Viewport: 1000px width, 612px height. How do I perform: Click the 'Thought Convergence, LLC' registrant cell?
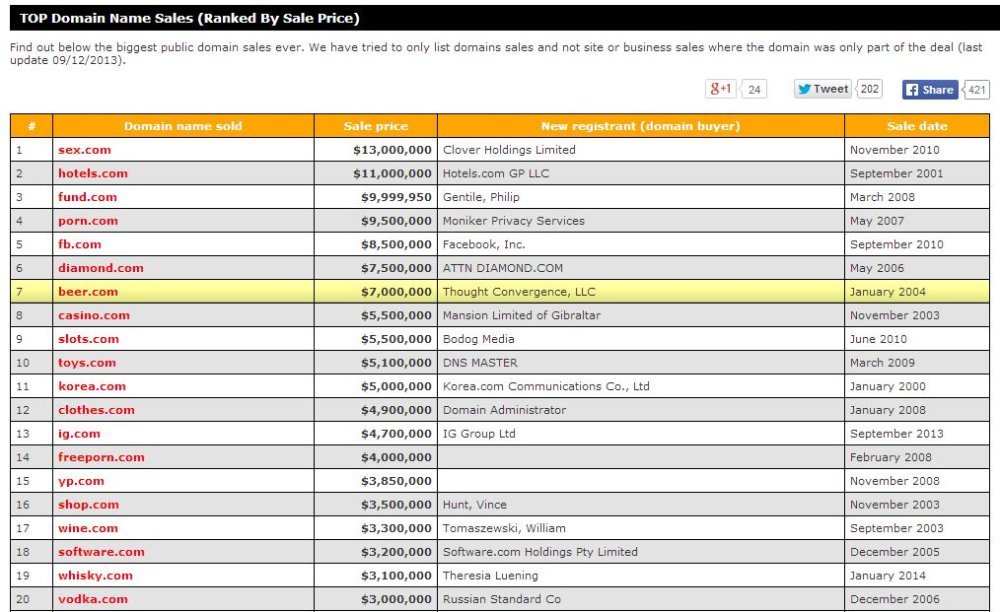coord(640,291)
